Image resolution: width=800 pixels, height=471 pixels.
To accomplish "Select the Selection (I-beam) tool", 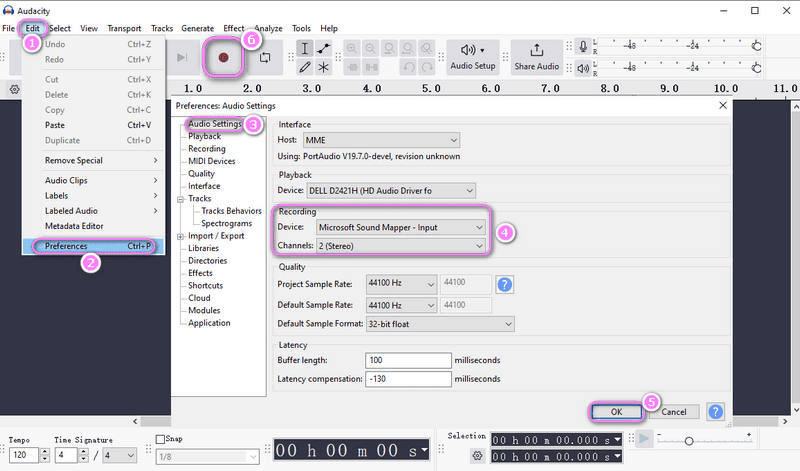I will point(306,49).
